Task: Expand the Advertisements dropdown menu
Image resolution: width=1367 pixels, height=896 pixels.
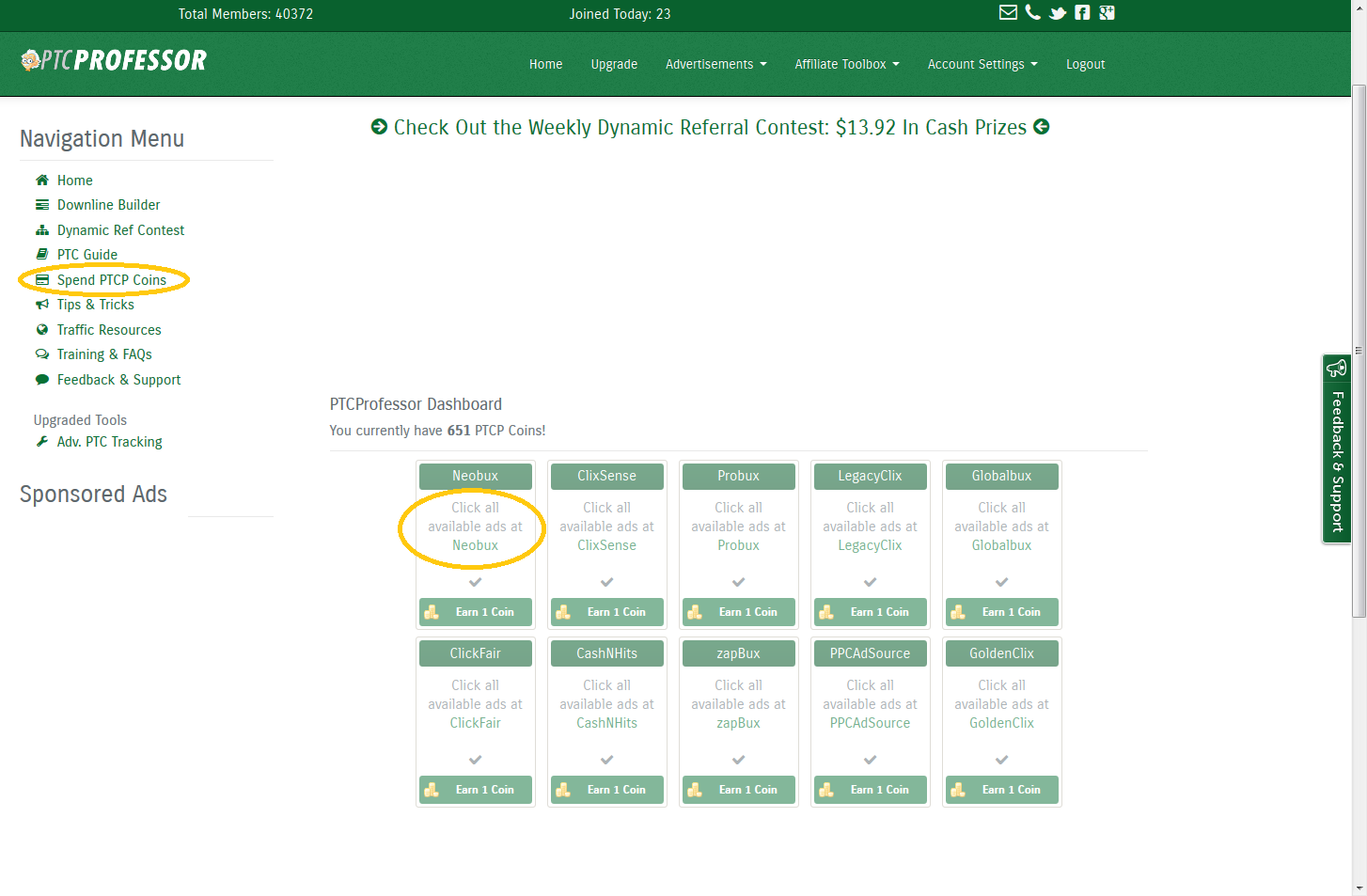Action: point(716,64)
